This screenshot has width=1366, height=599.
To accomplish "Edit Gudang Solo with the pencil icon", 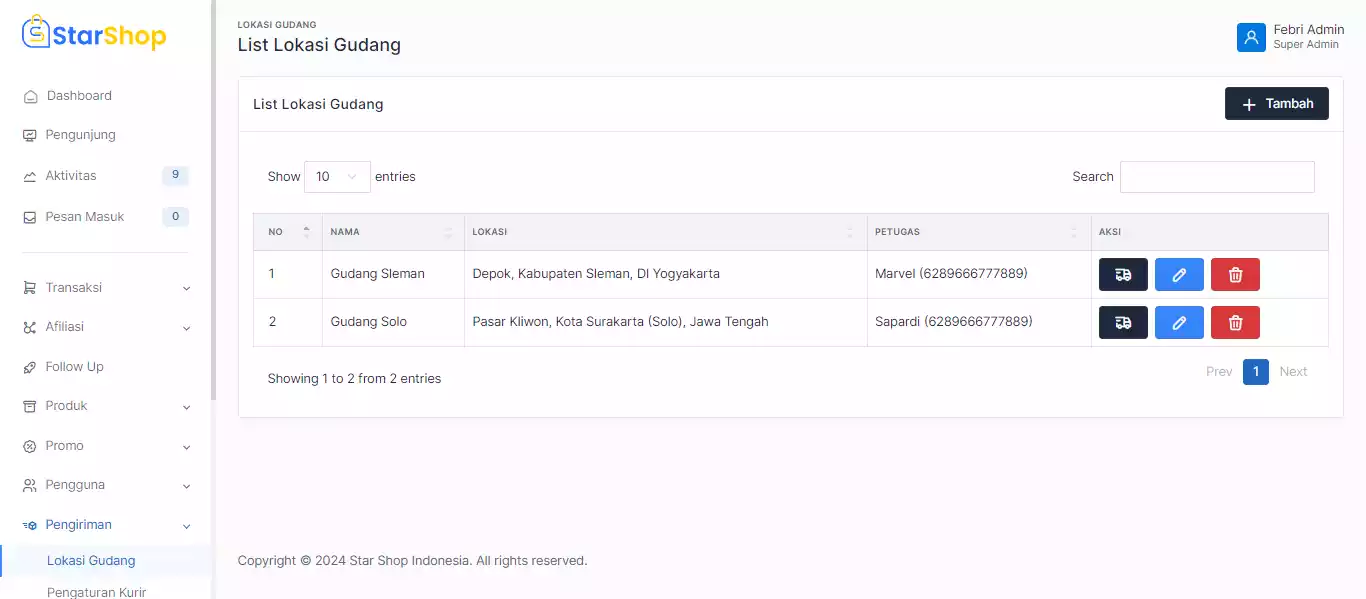I will (1179, 323).
